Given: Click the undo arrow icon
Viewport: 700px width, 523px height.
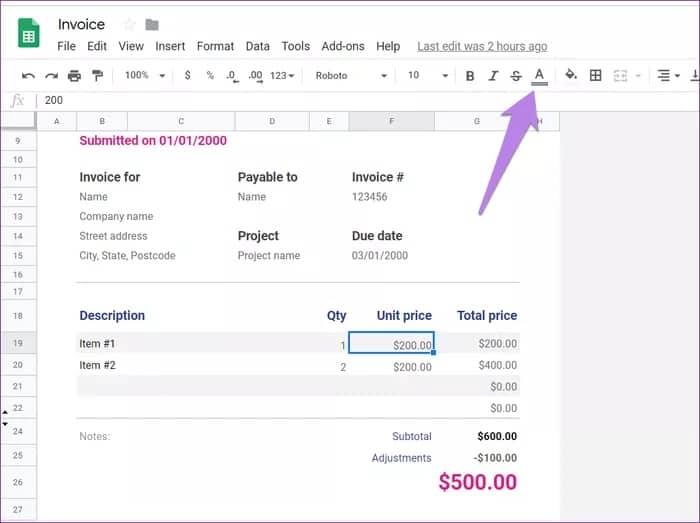Looking at the screenshot, I should click(28, 76).
